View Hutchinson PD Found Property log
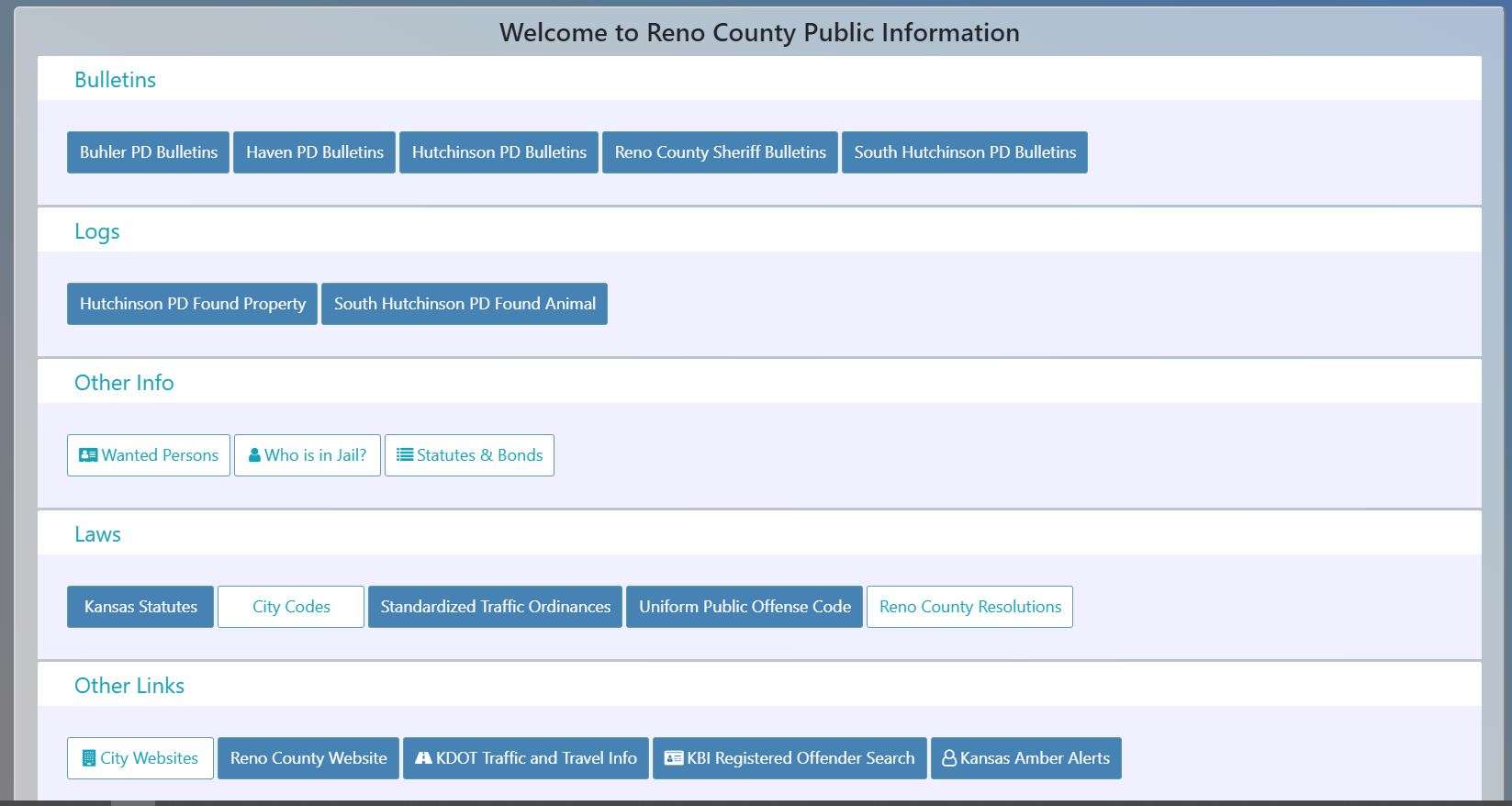This screenshot has width=1512, height=806. tap(192, 304)
